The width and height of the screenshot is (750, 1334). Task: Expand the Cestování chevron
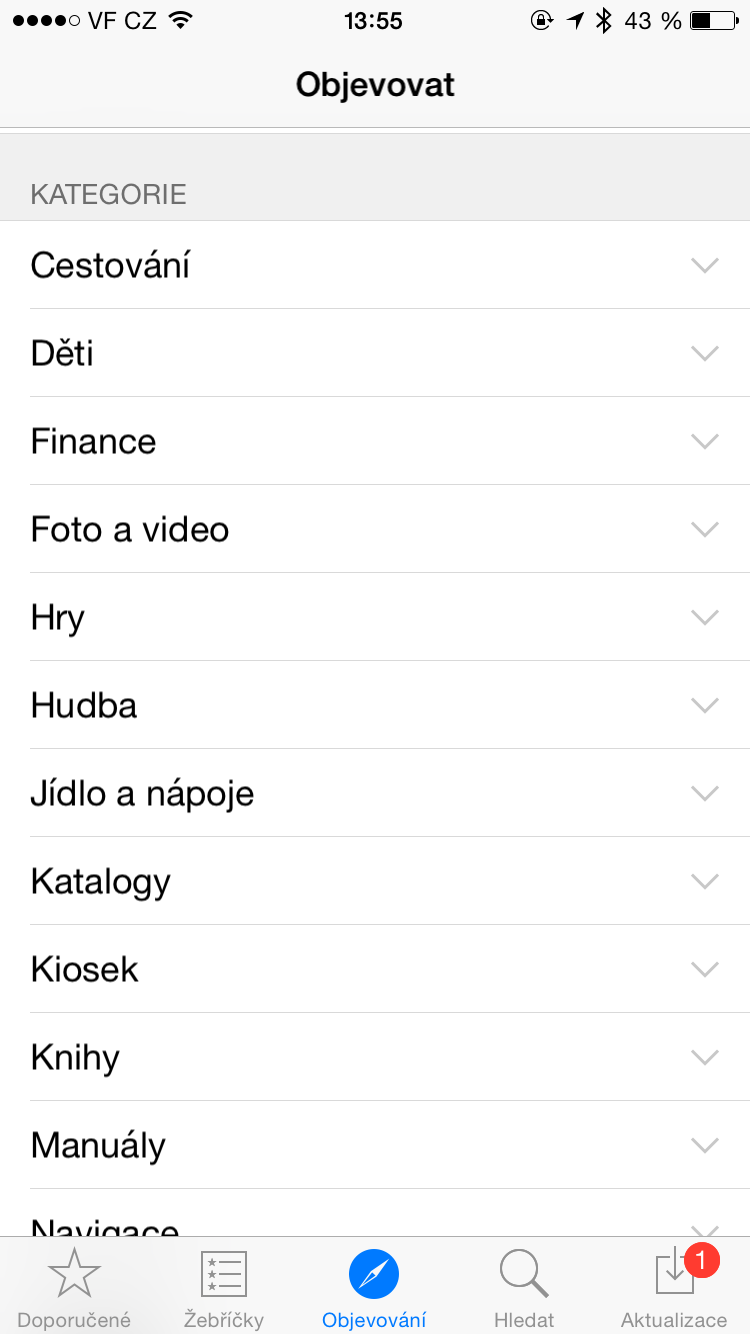click(705, 265)
